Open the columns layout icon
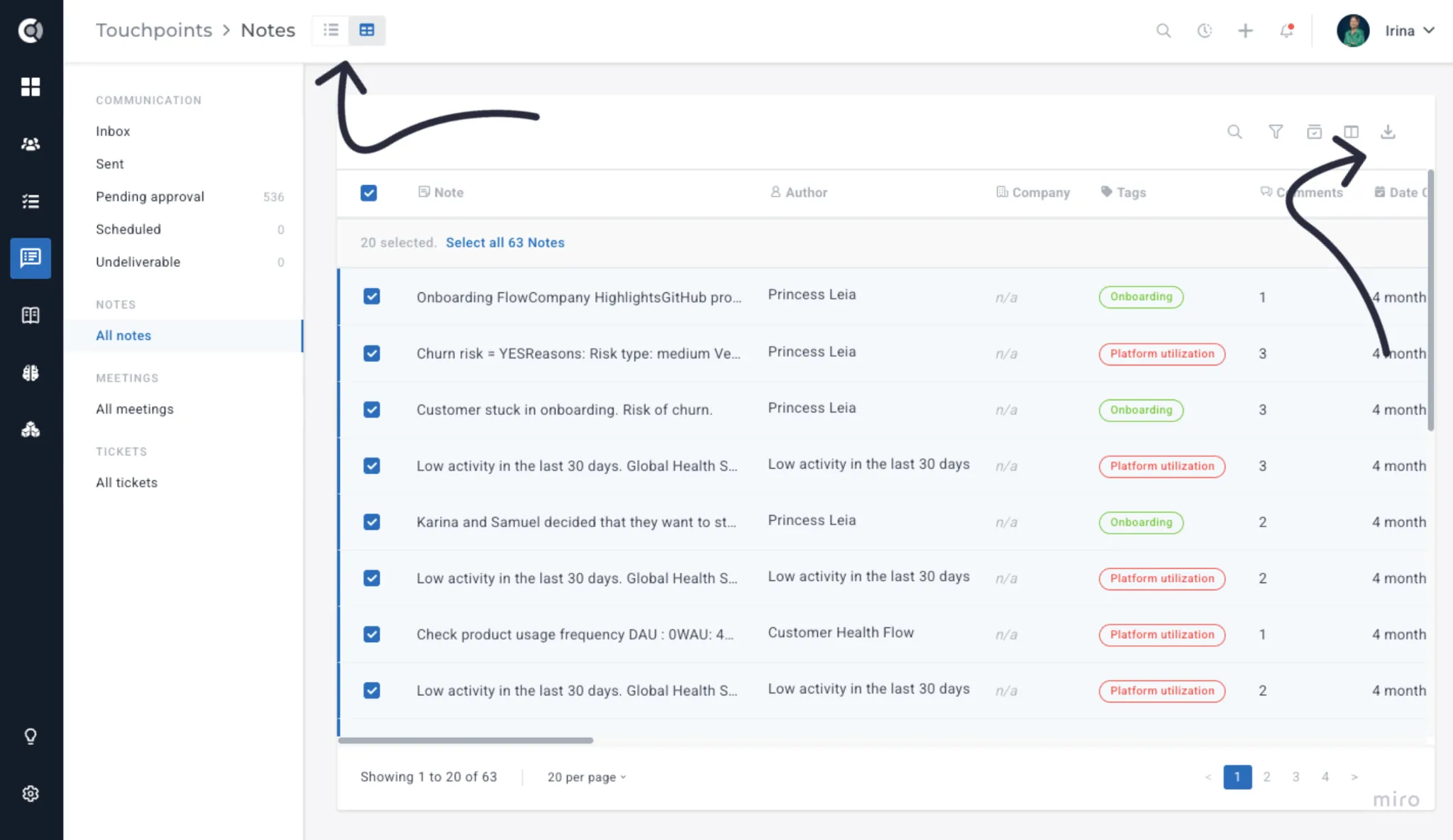Viewport: 1453px width, 840px height. click(x=1351, y=132)
